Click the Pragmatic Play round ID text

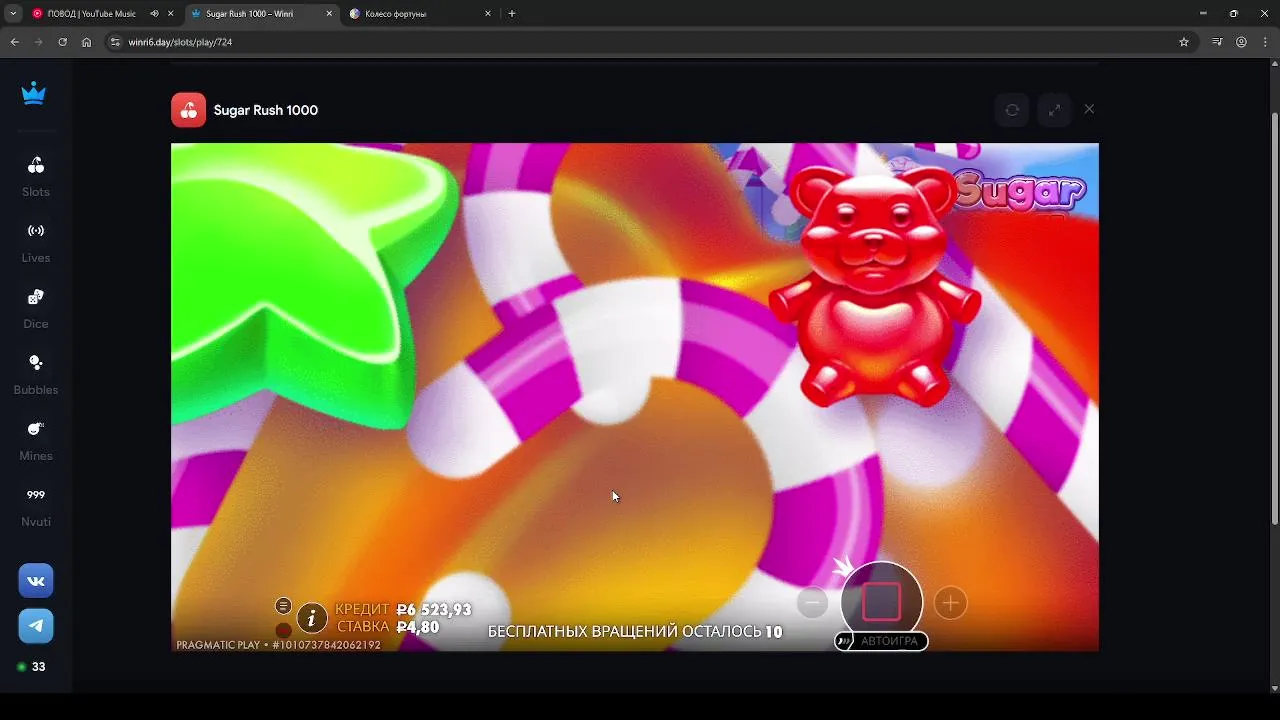coord(279,645)
